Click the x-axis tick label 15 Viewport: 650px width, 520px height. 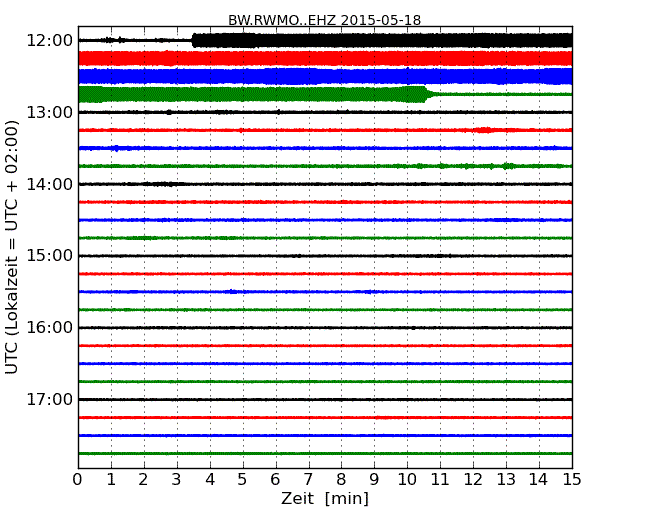572,480
